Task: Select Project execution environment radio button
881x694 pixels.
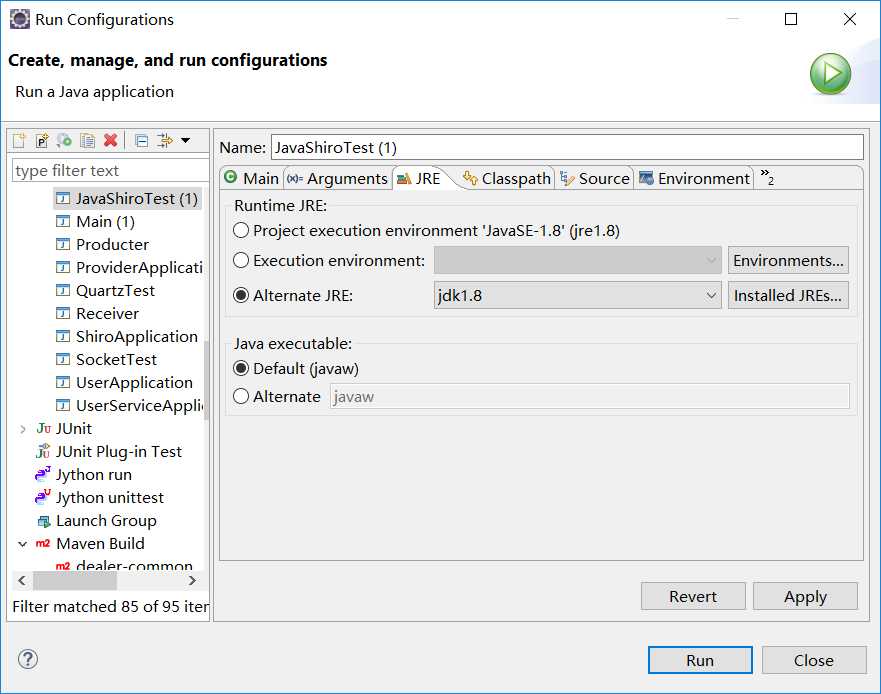Action: [240, 230]
